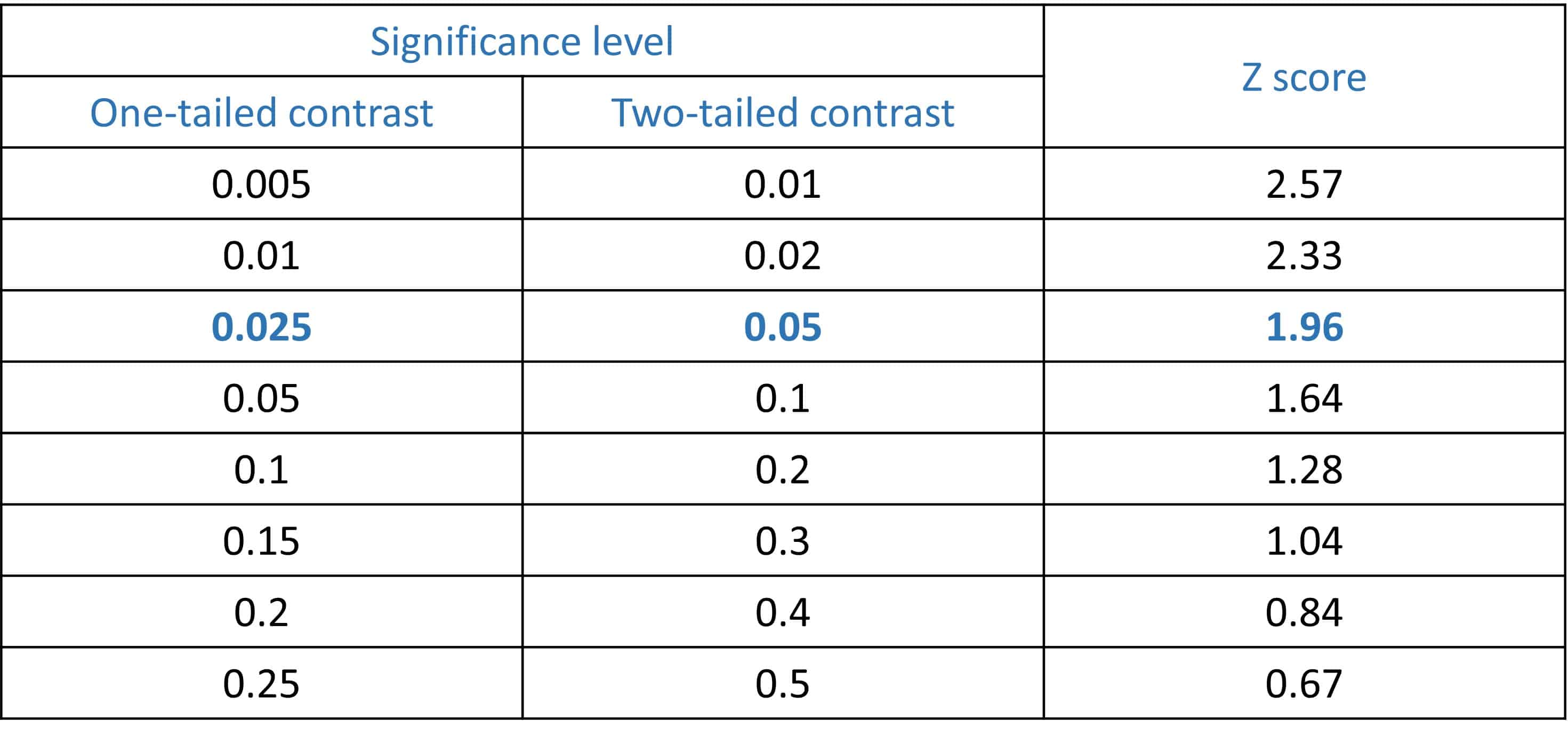
Task: Select the one-tailed 0.15 cell
Action: tap(261, 541)
